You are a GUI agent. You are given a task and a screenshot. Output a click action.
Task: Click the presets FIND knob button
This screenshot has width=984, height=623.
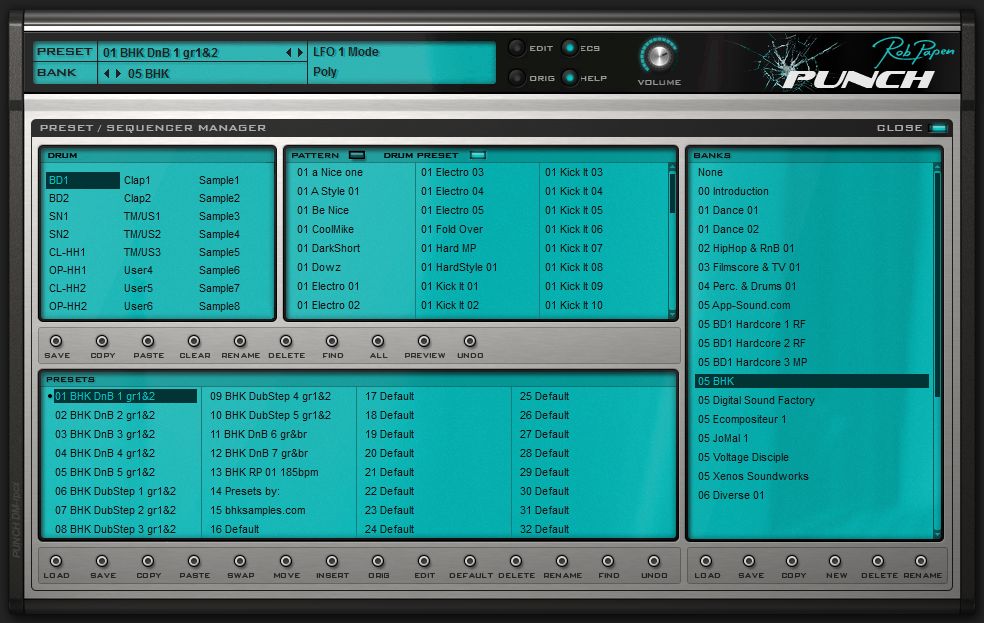(x=607, y=561)
